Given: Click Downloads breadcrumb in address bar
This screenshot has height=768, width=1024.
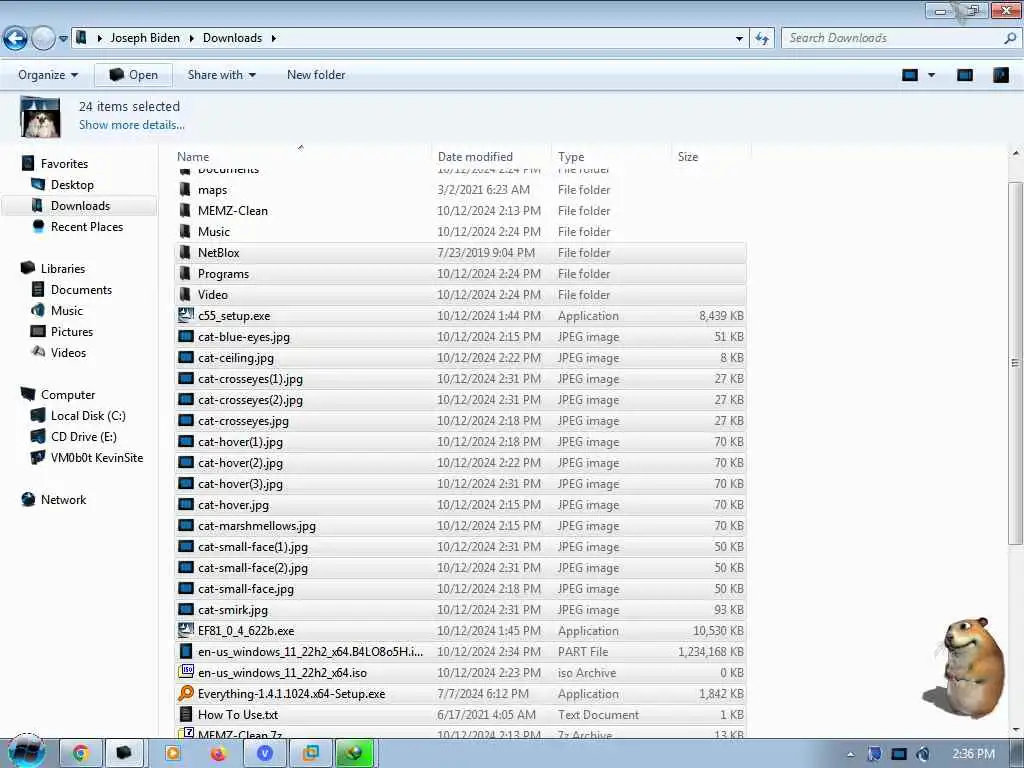Looking at the screenshot, I should [x=232, y=38].
